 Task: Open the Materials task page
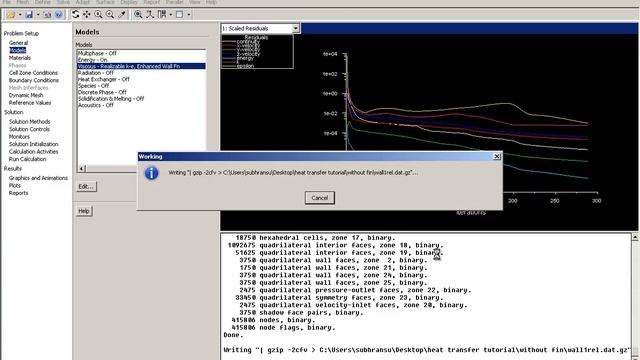click(x=20, y=58)
